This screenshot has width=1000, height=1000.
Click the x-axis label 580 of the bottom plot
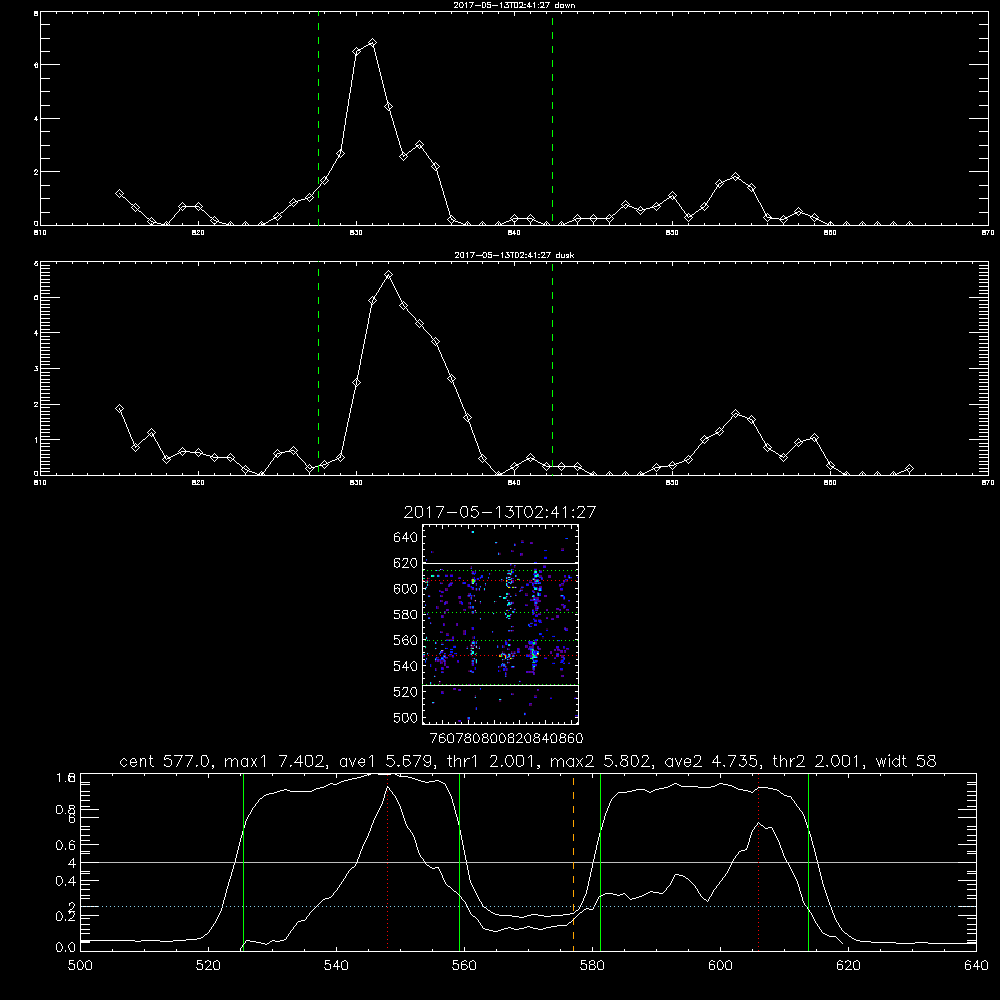click(592, 965)
